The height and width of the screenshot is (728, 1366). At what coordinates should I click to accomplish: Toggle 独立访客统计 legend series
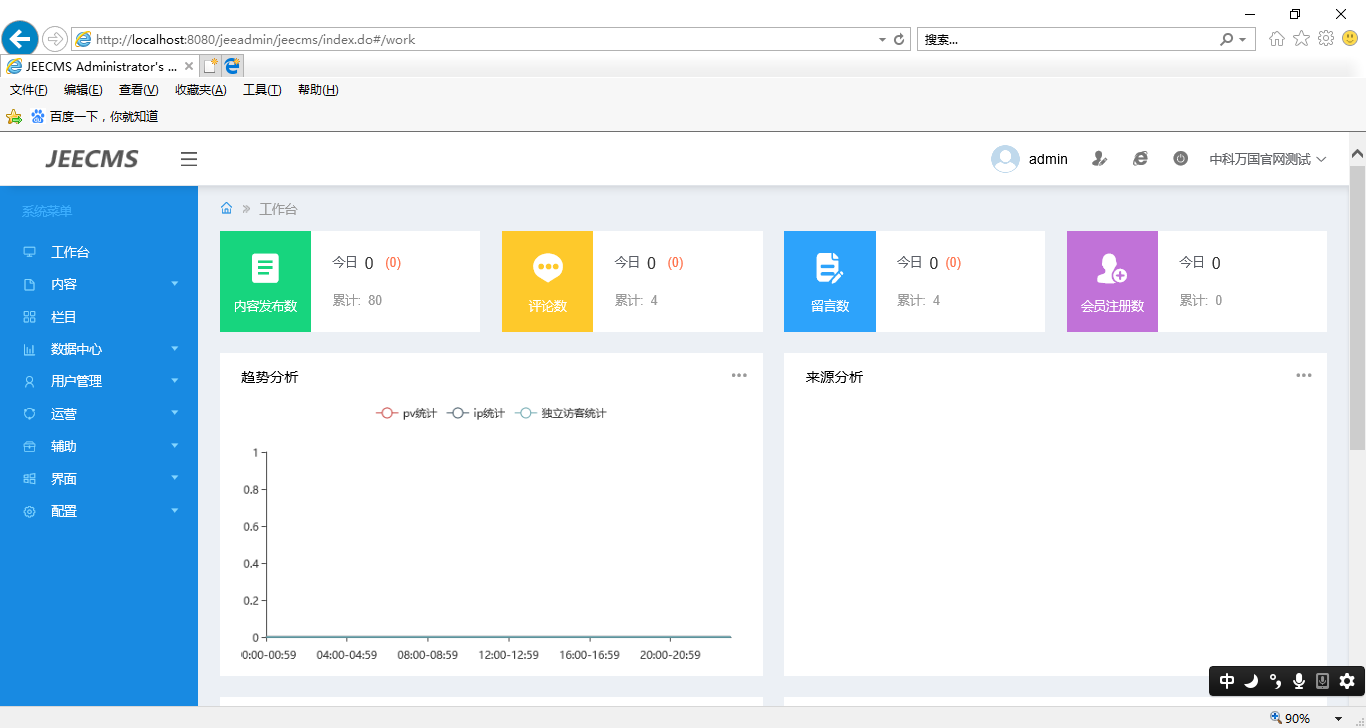[561, 413]
